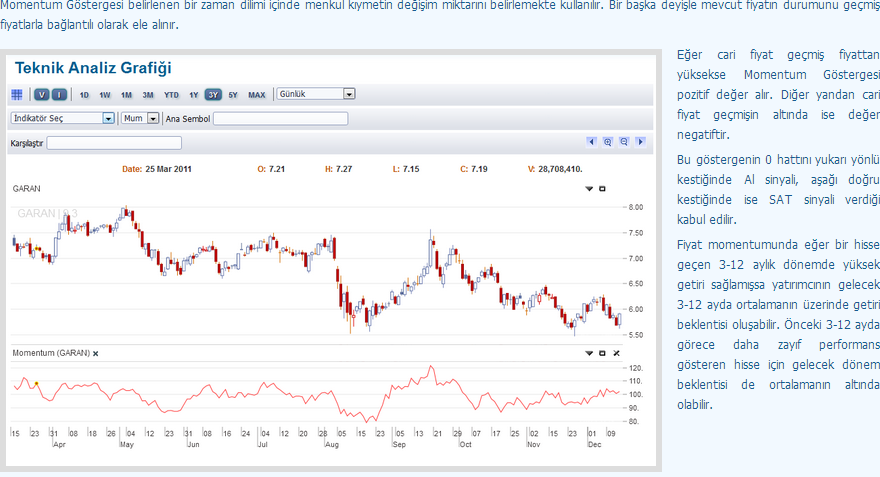Toggle the I indicator button

click(59, 95)
